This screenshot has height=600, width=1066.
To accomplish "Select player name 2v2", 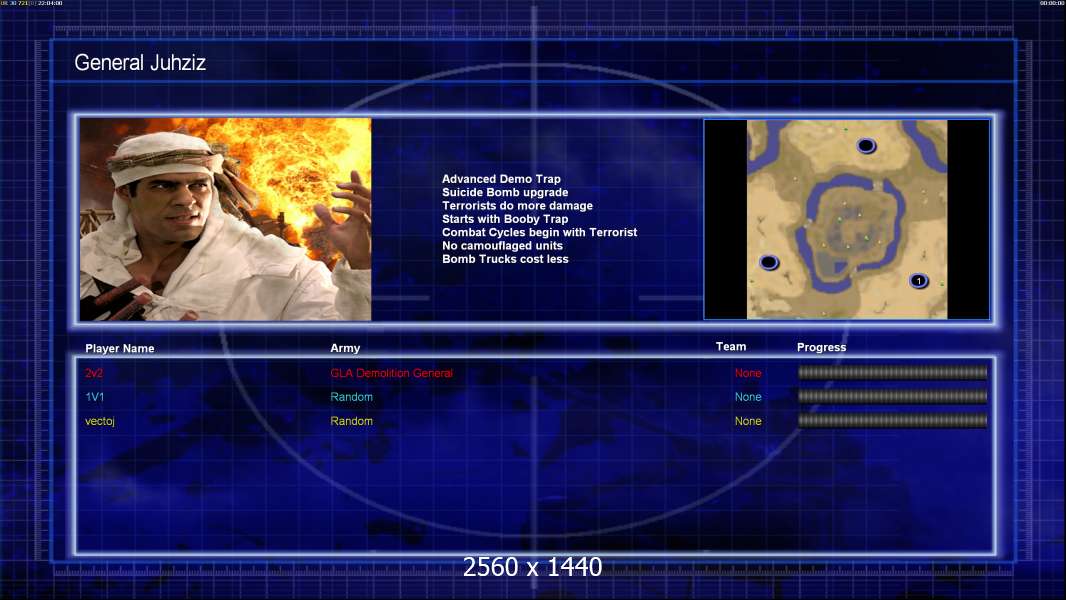I will click(x=94, y=373).
